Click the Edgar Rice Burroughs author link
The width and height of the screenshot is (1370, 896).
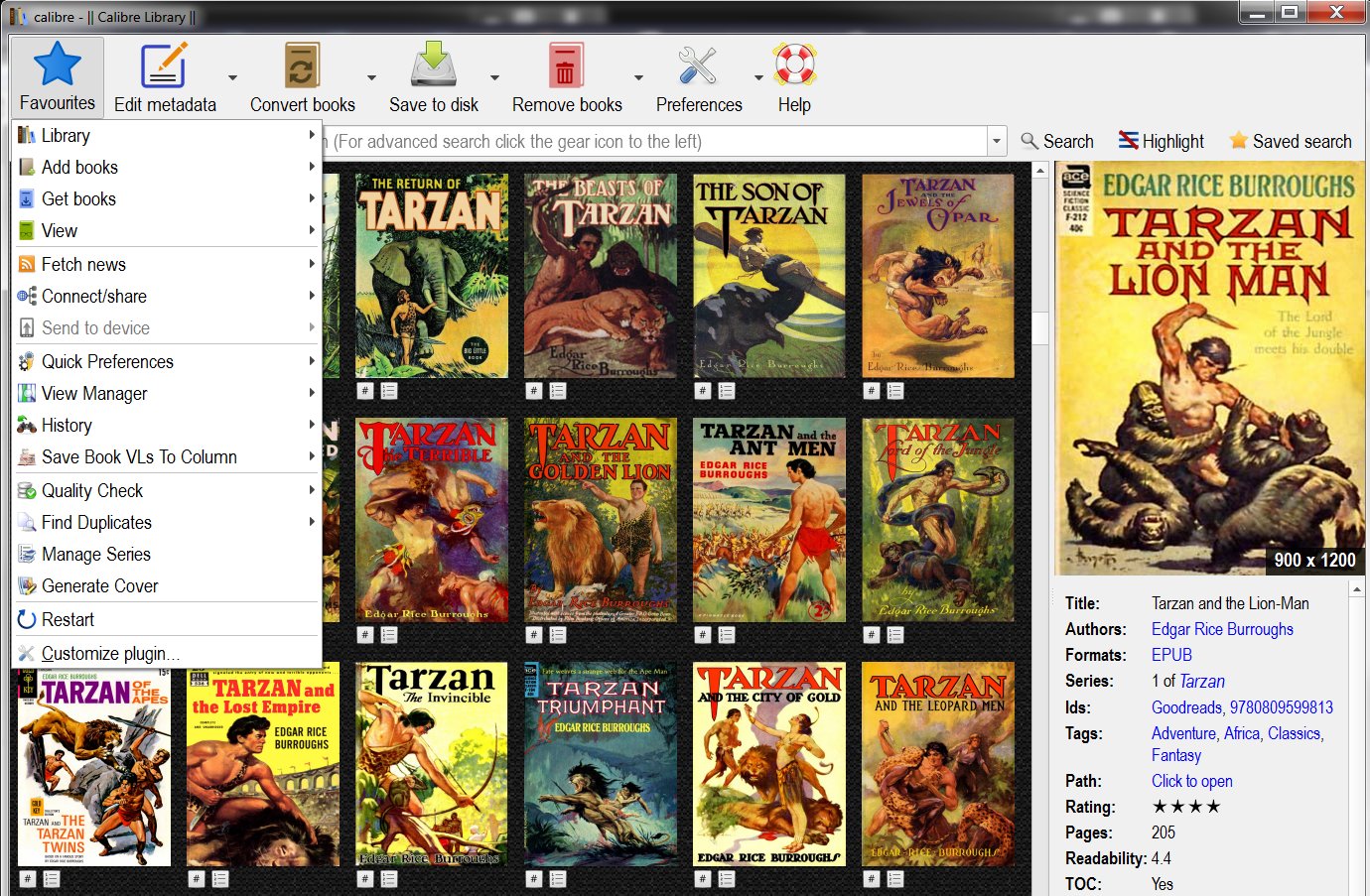1222,629
